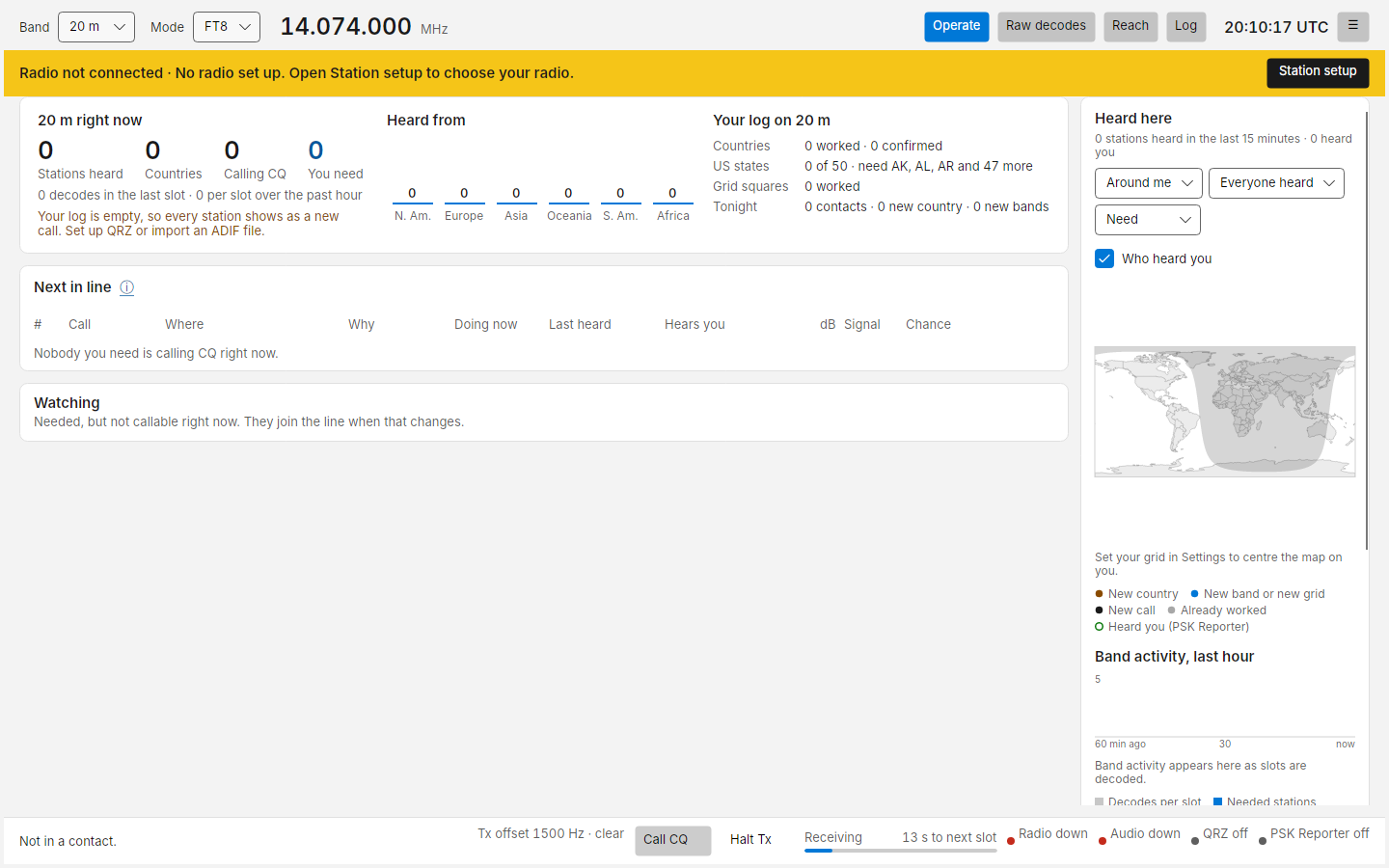
Task: Click the Europe heard-from count
Action: point(464,194)
